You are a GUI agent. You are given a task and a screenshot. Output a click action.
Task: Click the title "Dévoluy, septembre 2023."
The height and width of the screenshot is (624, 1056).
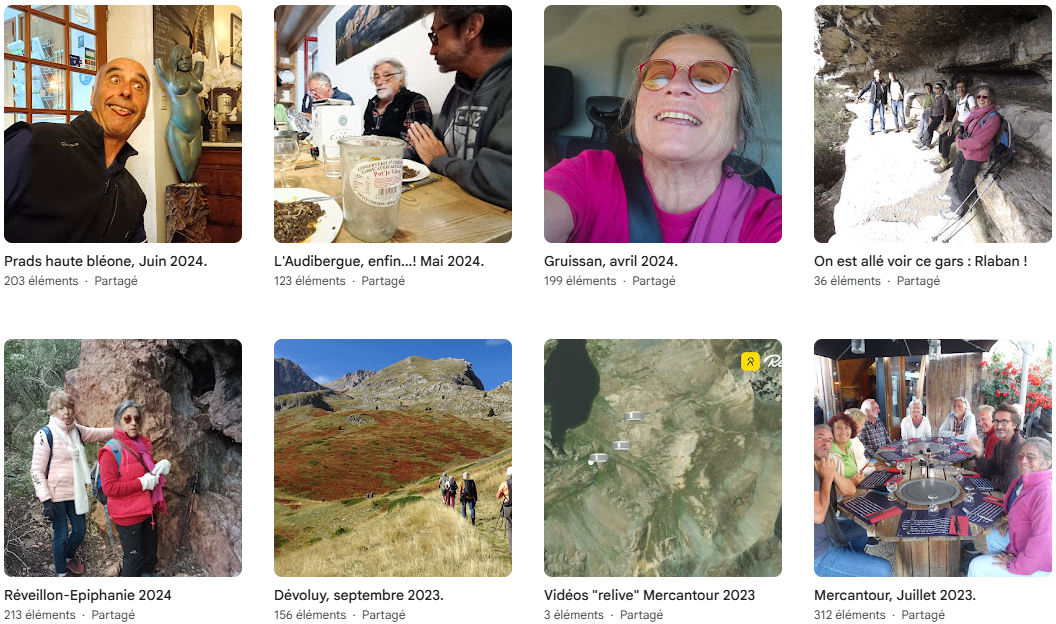[358, 595]
